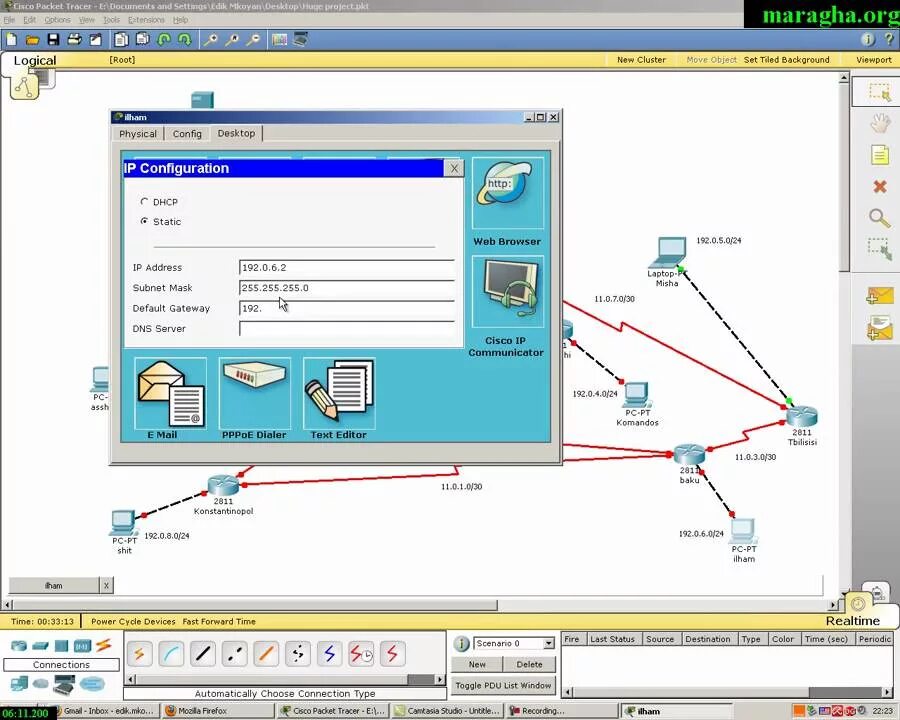The image size is (900, 720).
Task: Select the copper cross-over dashed cable
Action: coord(234,653)
